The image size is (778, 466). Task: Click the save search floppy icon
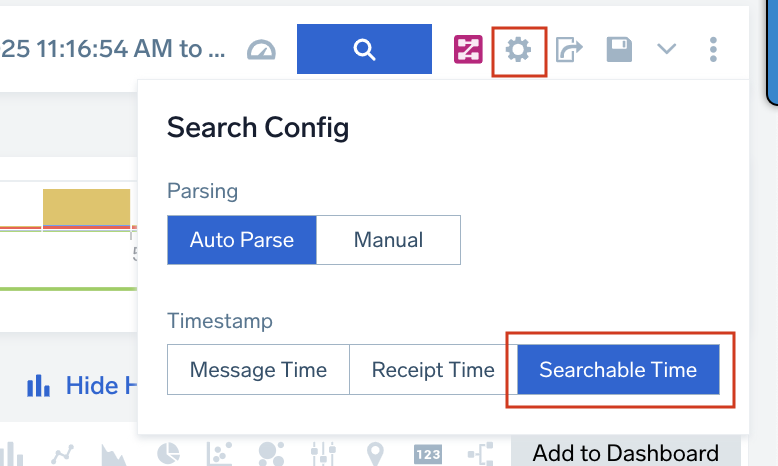pyautogui.click(x=619, y=48)
